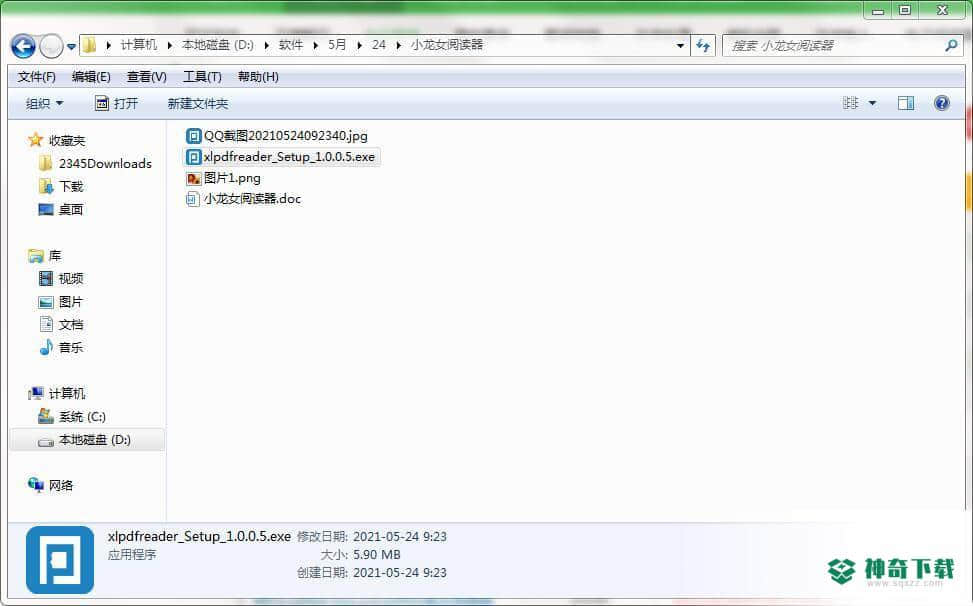Screen dimensions: 973x606
Task: Click the large xlpdfreader icon in details pane
Action: coord(60,560)
